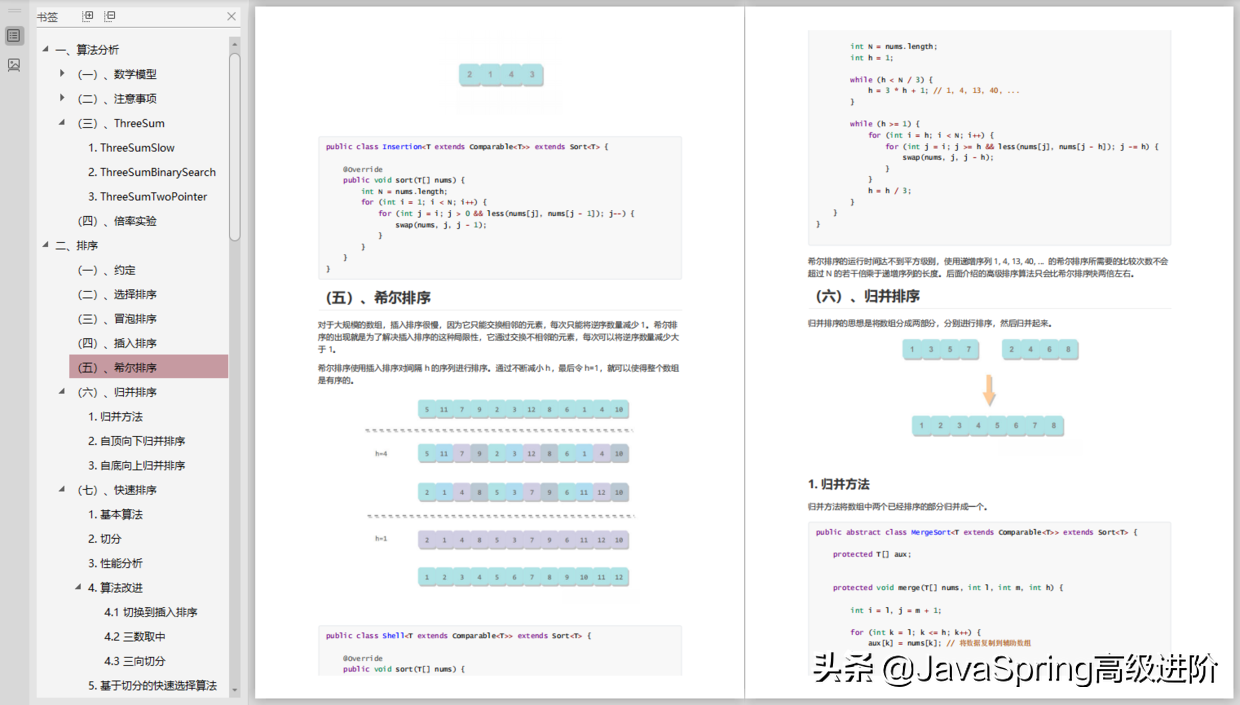The image size is (1240, 705).
Task: Open bookmark (一)、数学模型
Action: point(117,74)
